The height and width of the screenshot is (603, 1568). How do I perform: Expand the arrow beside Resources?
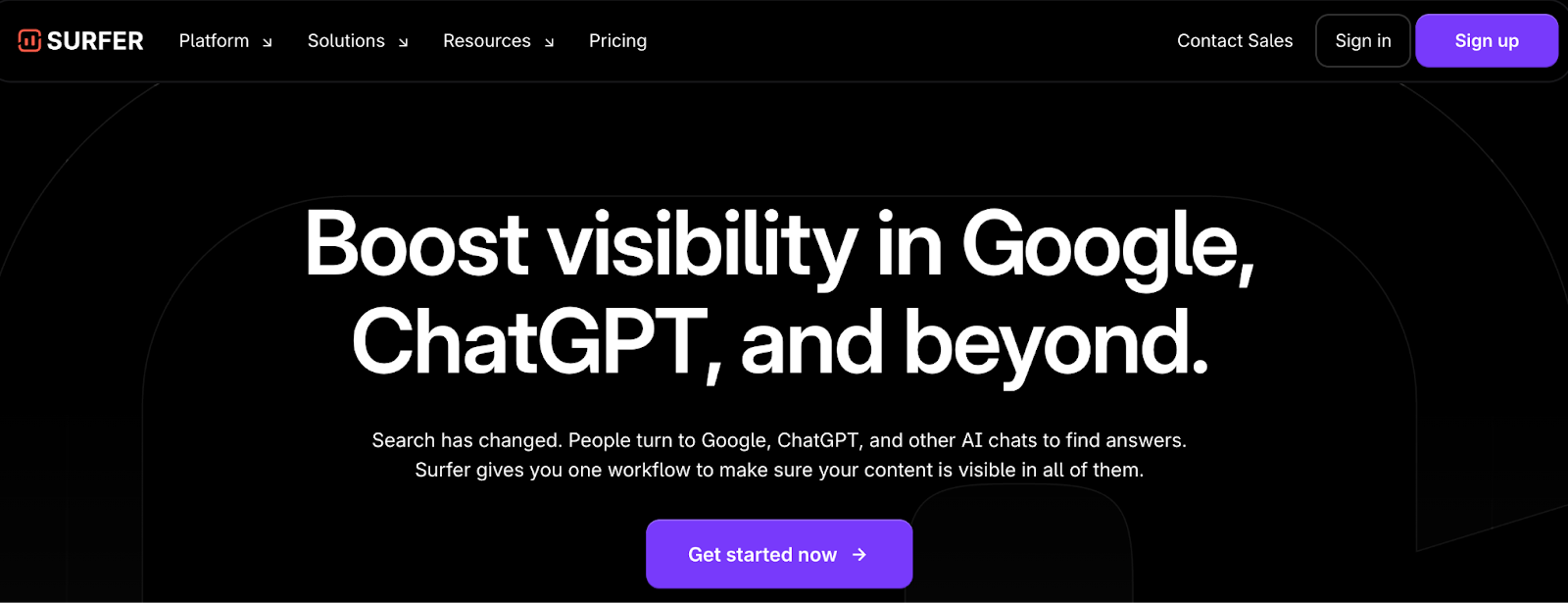click(x=549, y=42)
